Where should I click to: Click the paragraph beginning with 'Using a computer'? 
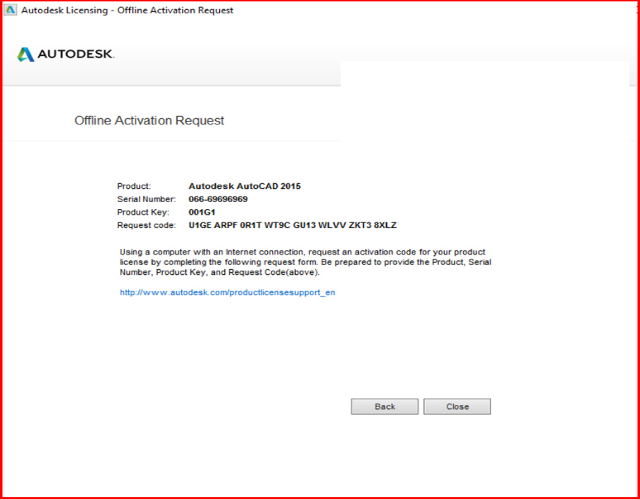(x=305, y=262)
